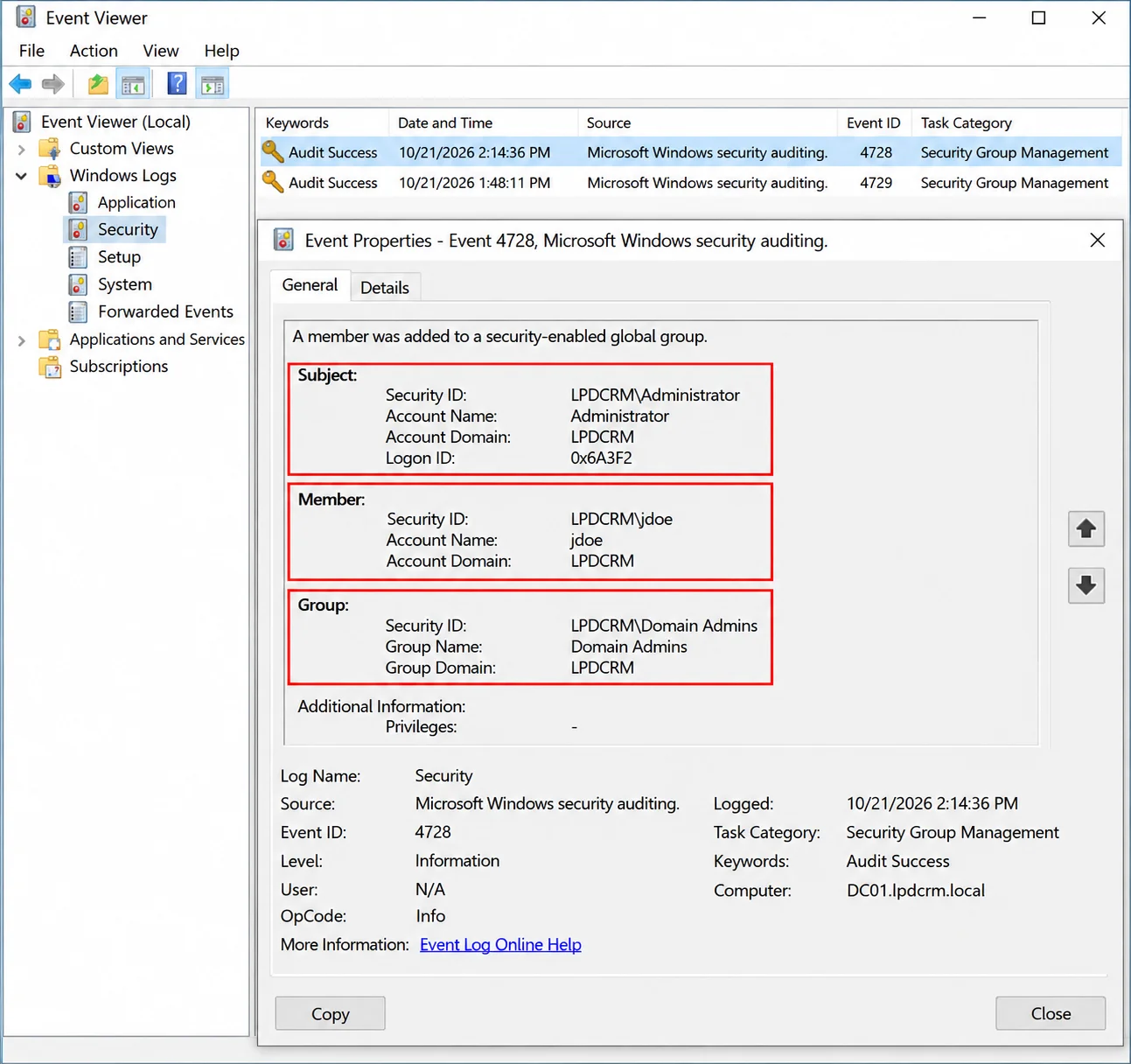Click the Forwarded Events log icon
Image resolution: width=1131 pixels, height=1064 pixels.
click(78, 311)
